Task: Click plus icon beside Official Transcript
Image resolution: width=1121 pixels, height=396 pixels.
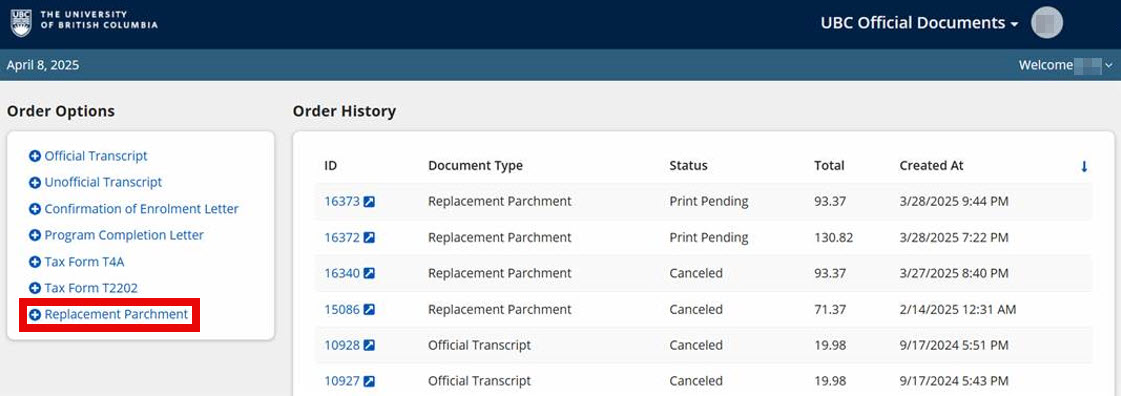Action: (34, 156)
